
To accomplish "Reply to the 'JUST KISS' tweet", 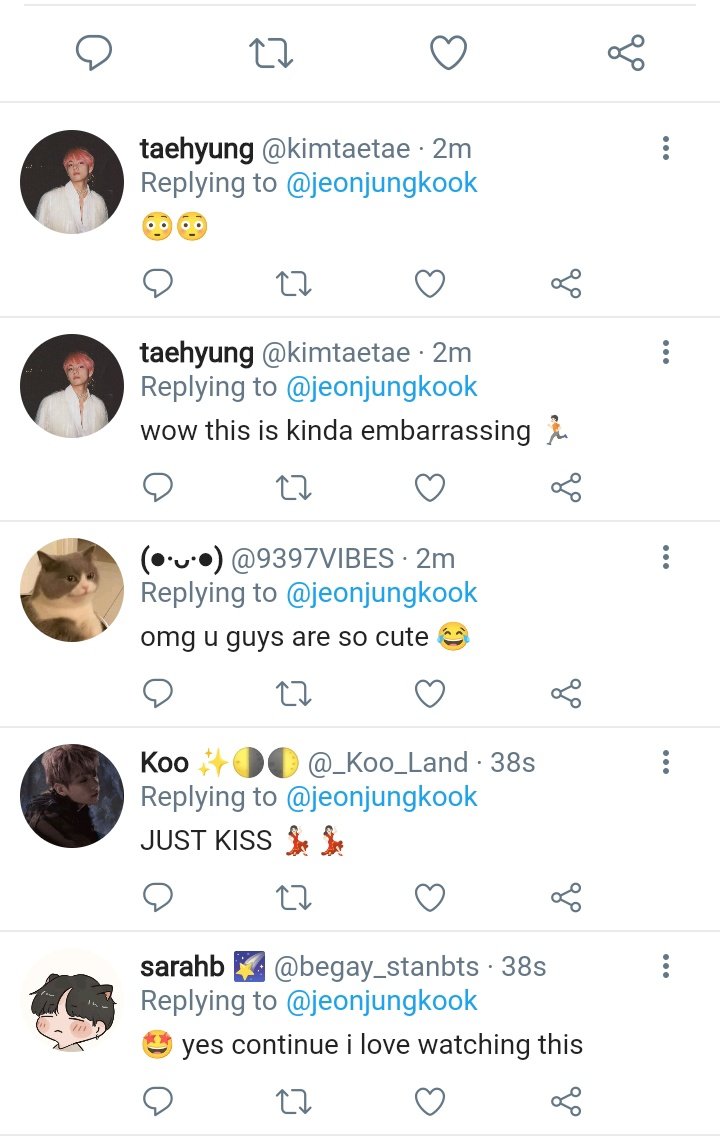I will click(x=158, y=897).
